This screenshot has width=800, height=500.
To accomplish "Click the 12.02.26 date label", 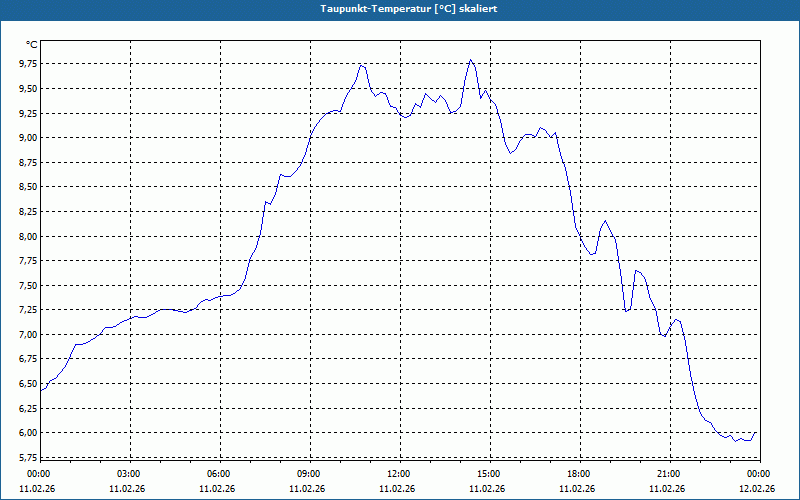I will click(x=757, y=488).
